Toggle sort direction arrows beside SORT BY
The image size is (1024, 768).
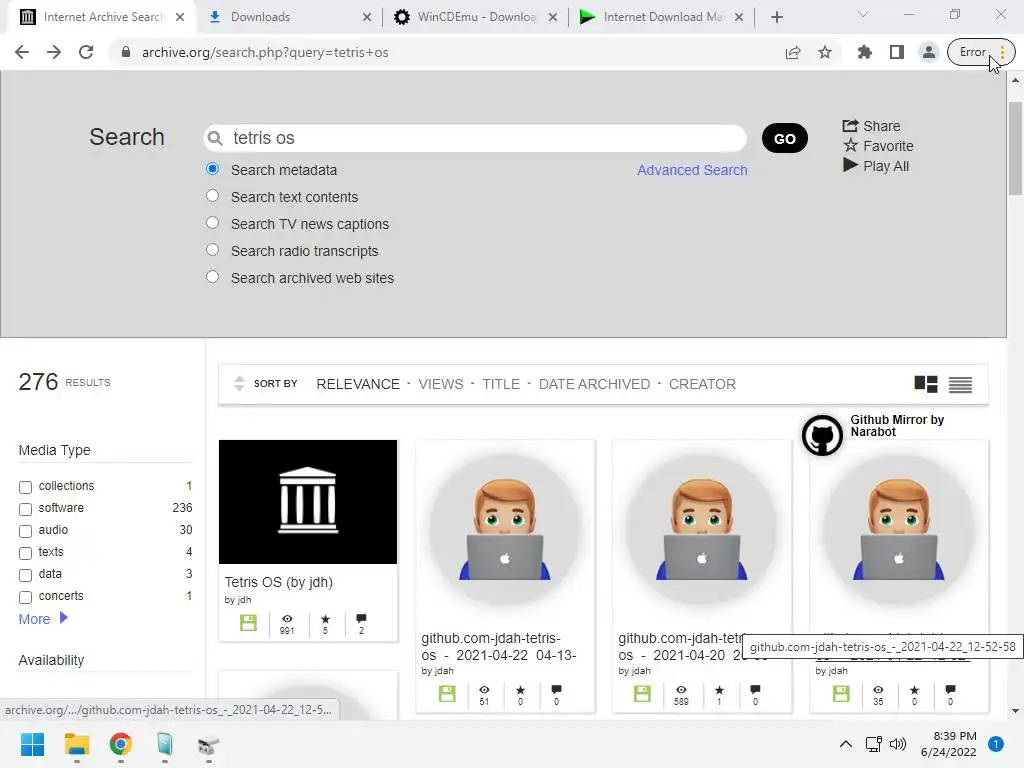click(239, 383)
